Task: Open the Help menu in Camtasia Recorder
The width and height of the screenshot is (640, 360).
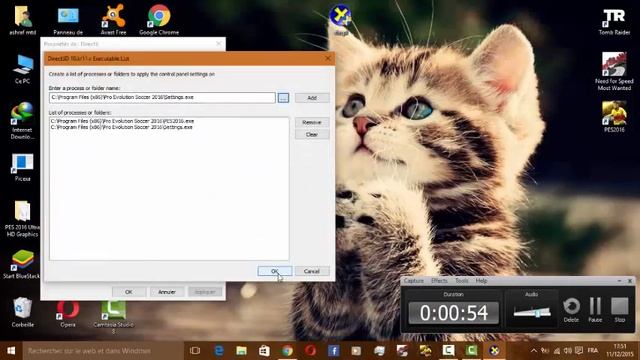Action: pos(481,281)
